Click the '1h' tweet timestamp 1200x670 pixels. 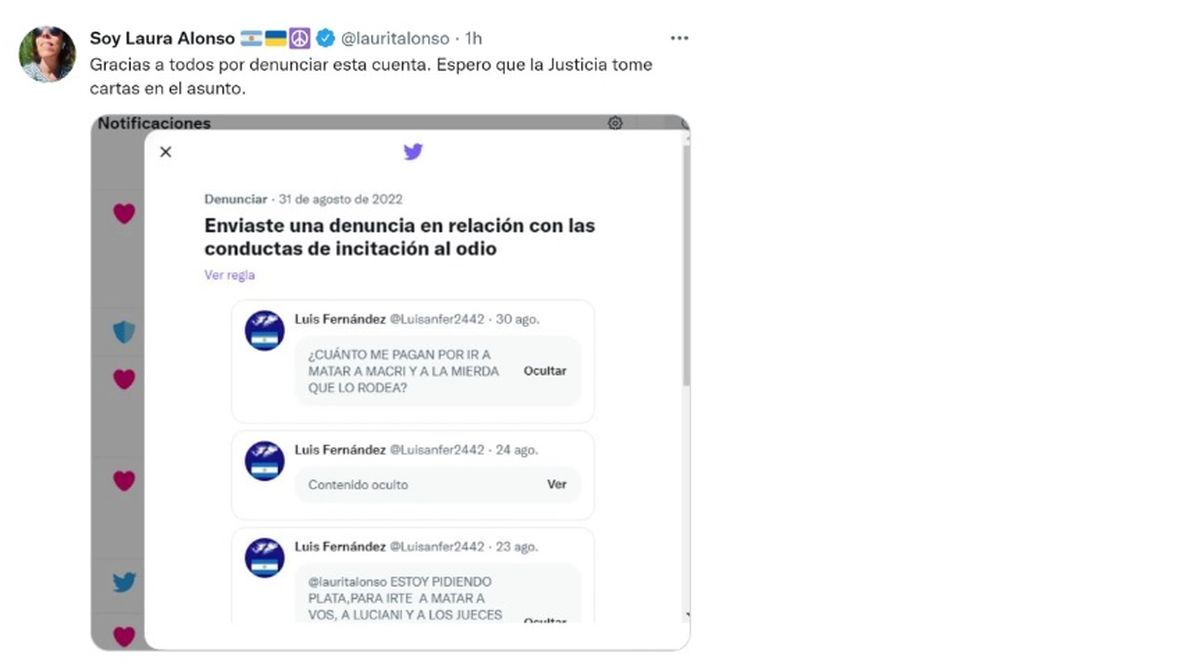click(474, 38)
